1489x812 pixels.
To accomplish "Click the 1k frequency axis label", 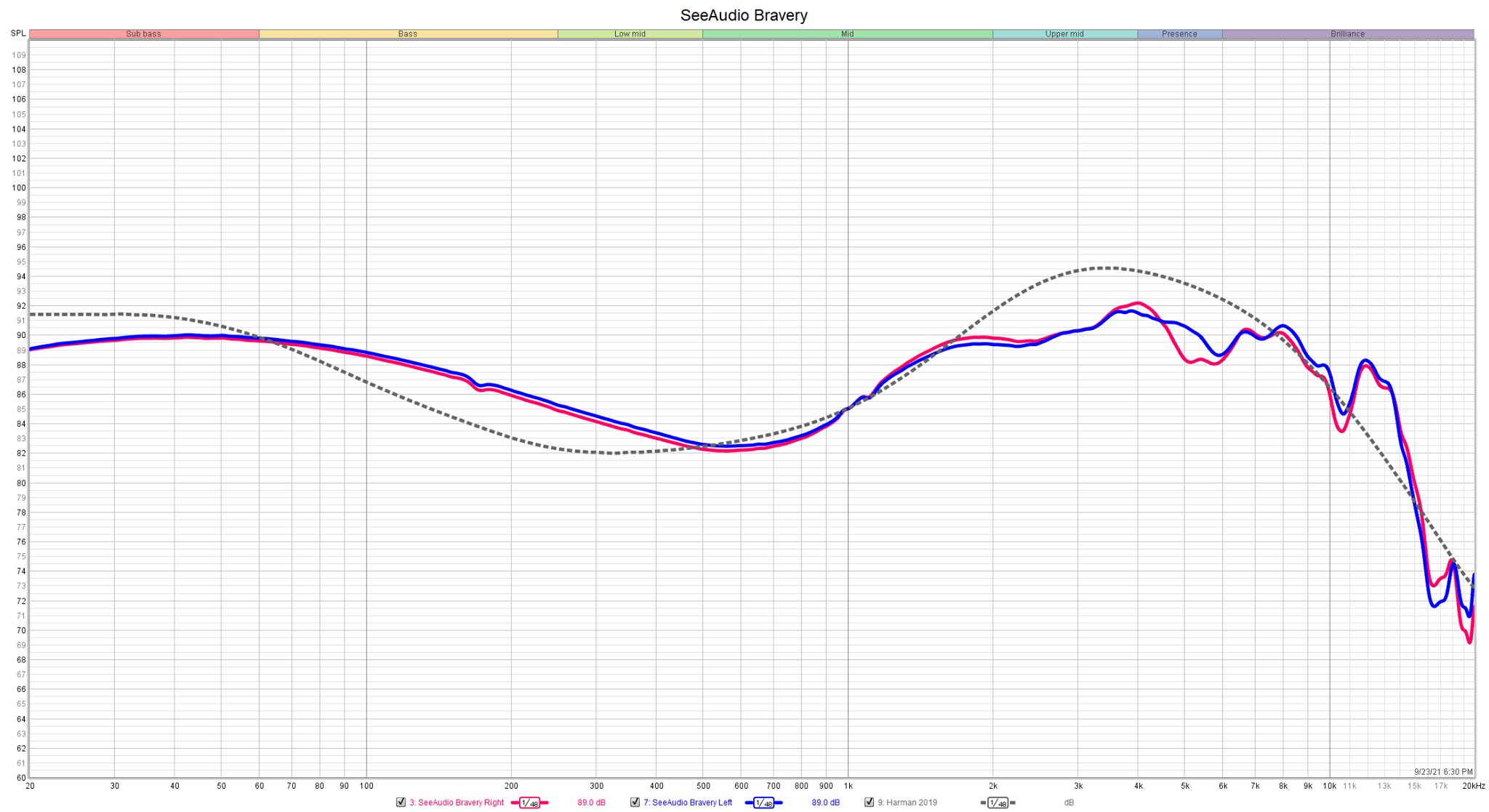I will point(848,786).
